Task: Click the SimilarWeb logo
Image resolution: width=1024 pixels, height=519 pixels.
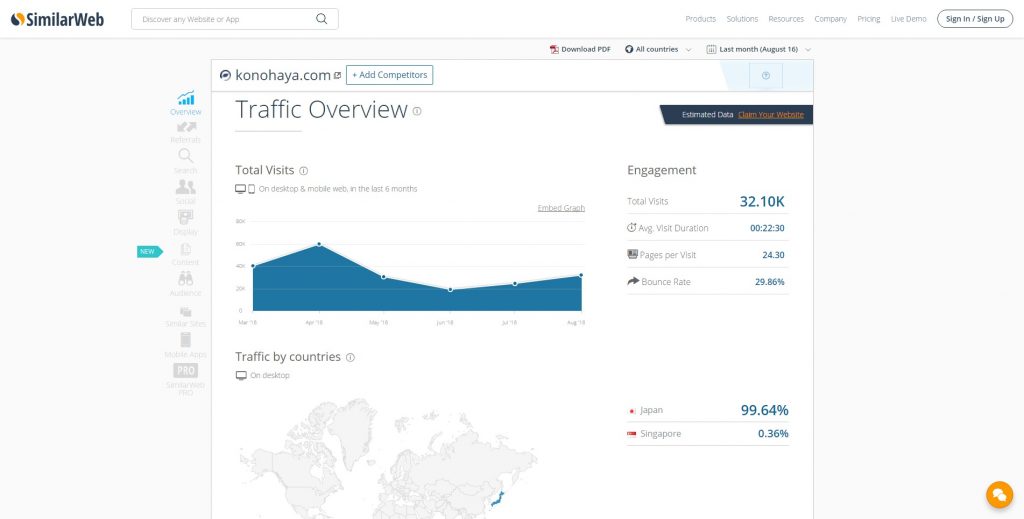Action: coord(57,19)
